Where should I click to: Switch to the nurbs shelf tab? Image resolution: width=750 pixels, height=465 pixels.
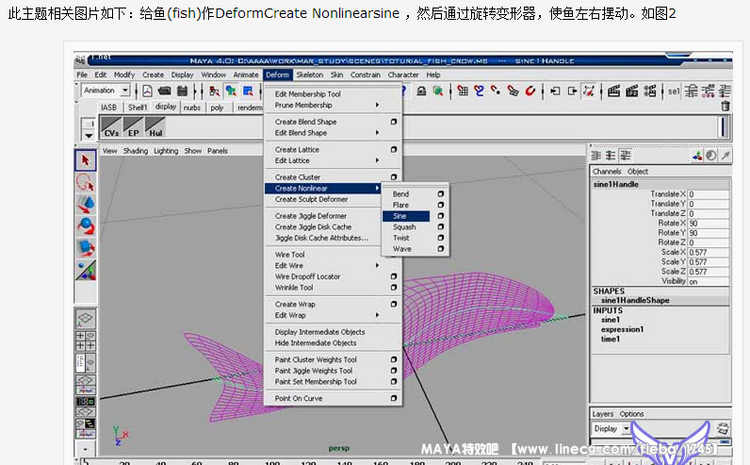192,108
